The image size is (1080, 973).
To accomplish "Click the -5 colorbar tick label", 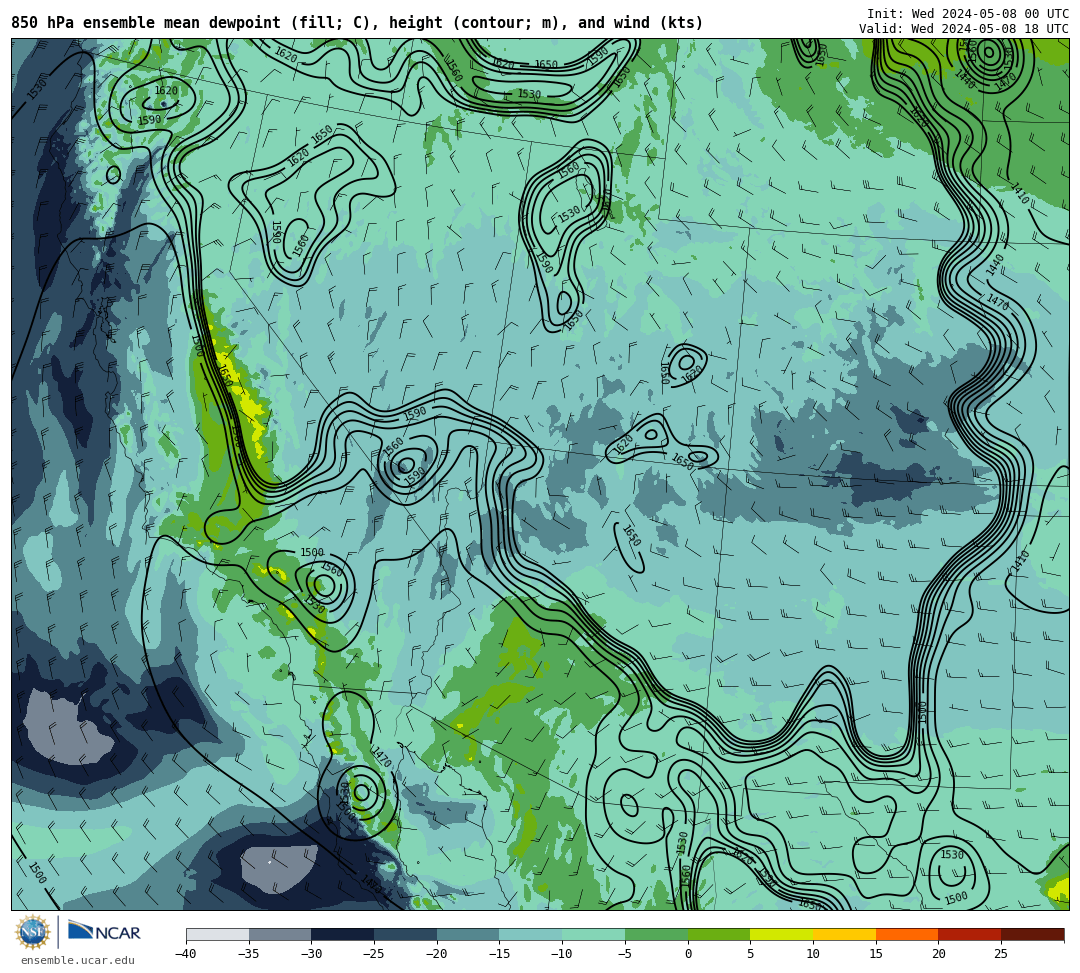I will (625, 954).
